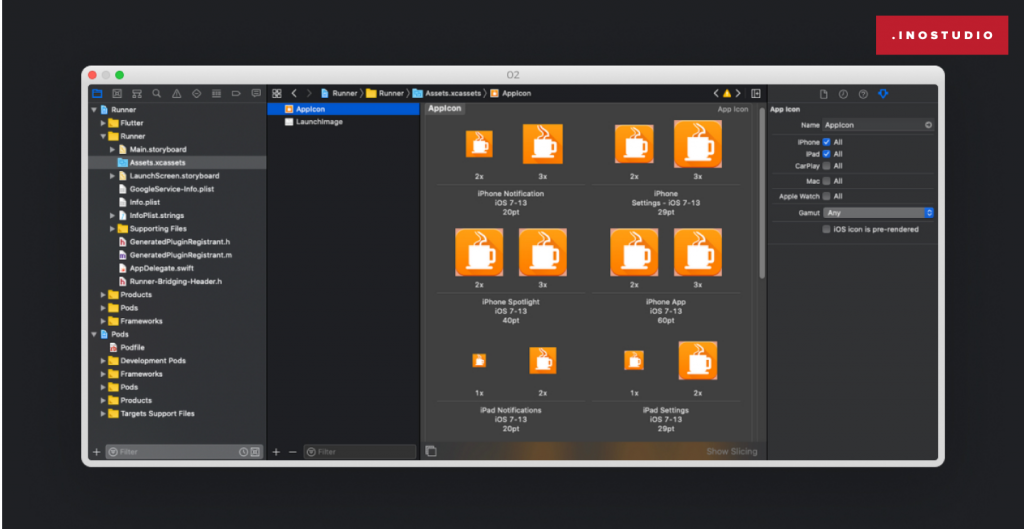Open the Issue navigator warning triangle

[176, 93]
